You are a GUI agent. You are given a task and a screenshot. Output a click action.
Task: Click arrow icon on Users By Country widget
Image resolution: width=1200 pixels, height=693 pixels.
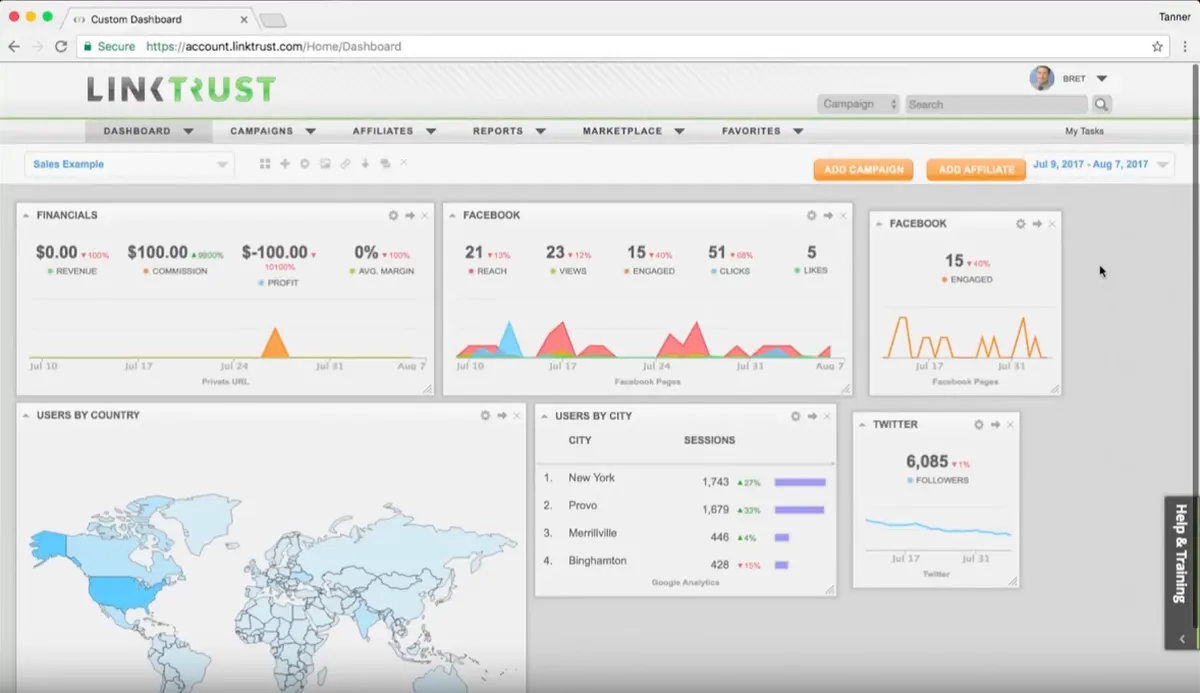(502, 416)
